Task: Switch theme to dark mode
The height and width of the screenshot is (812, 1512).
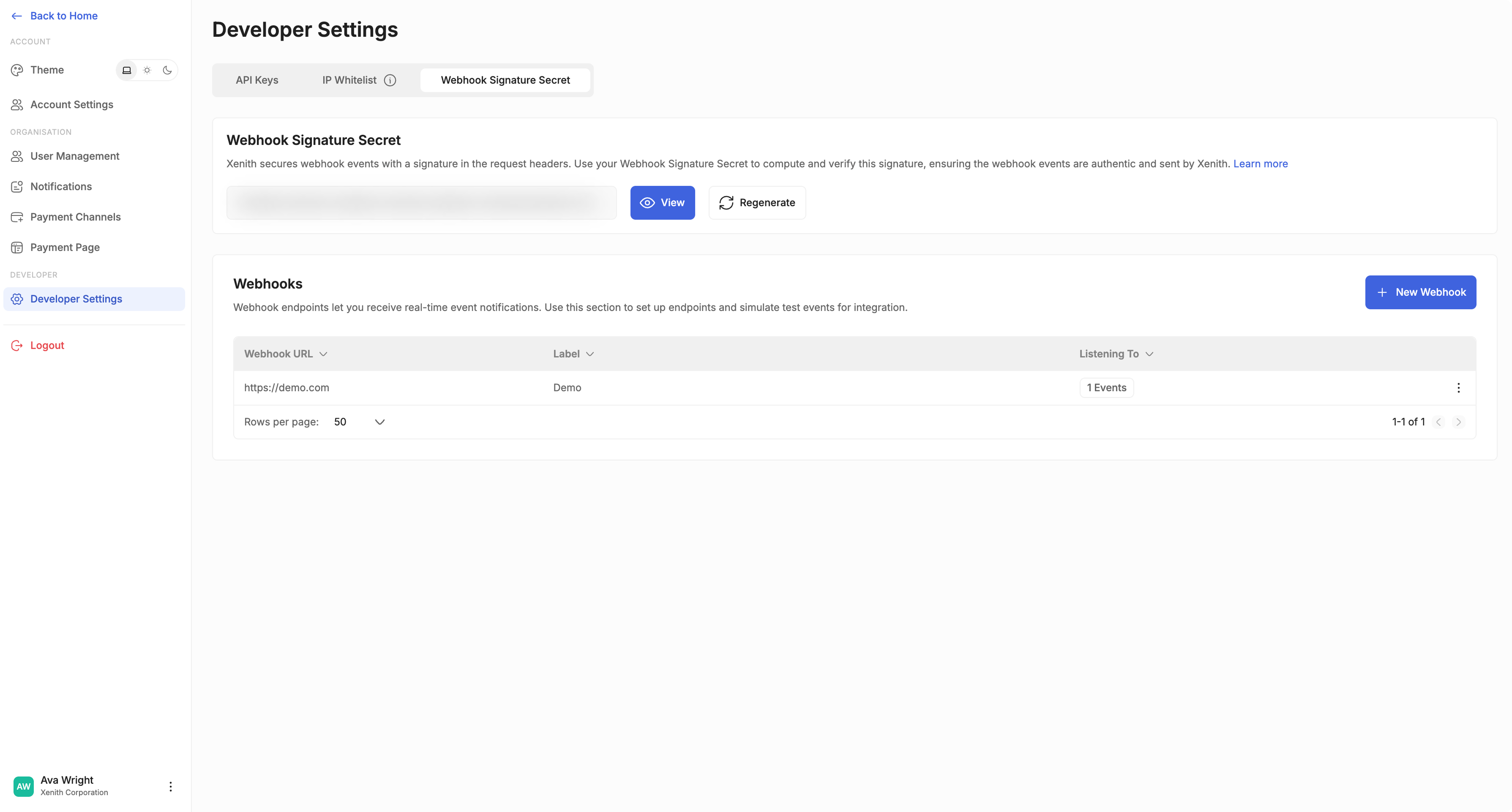Action: (167, 71)
